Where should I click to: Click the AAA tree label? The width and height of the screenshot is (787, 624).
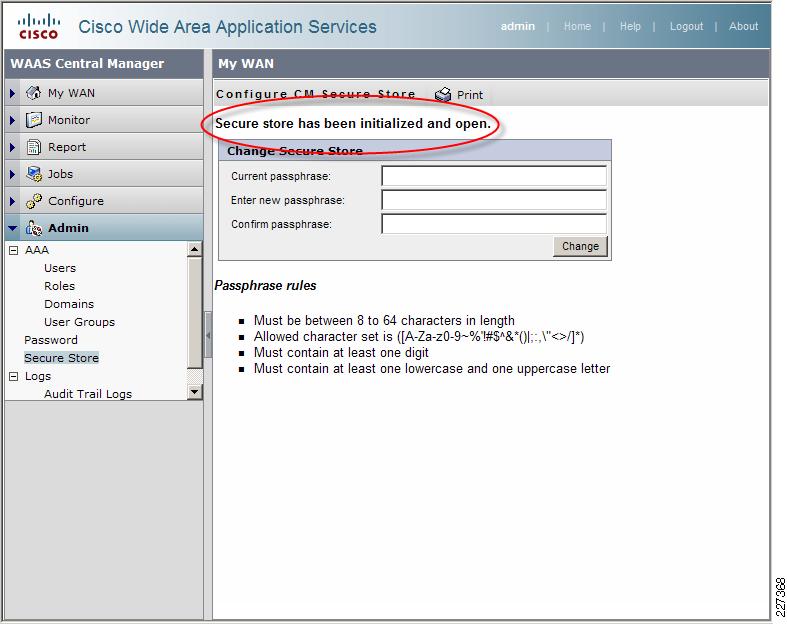pos(37,250)
